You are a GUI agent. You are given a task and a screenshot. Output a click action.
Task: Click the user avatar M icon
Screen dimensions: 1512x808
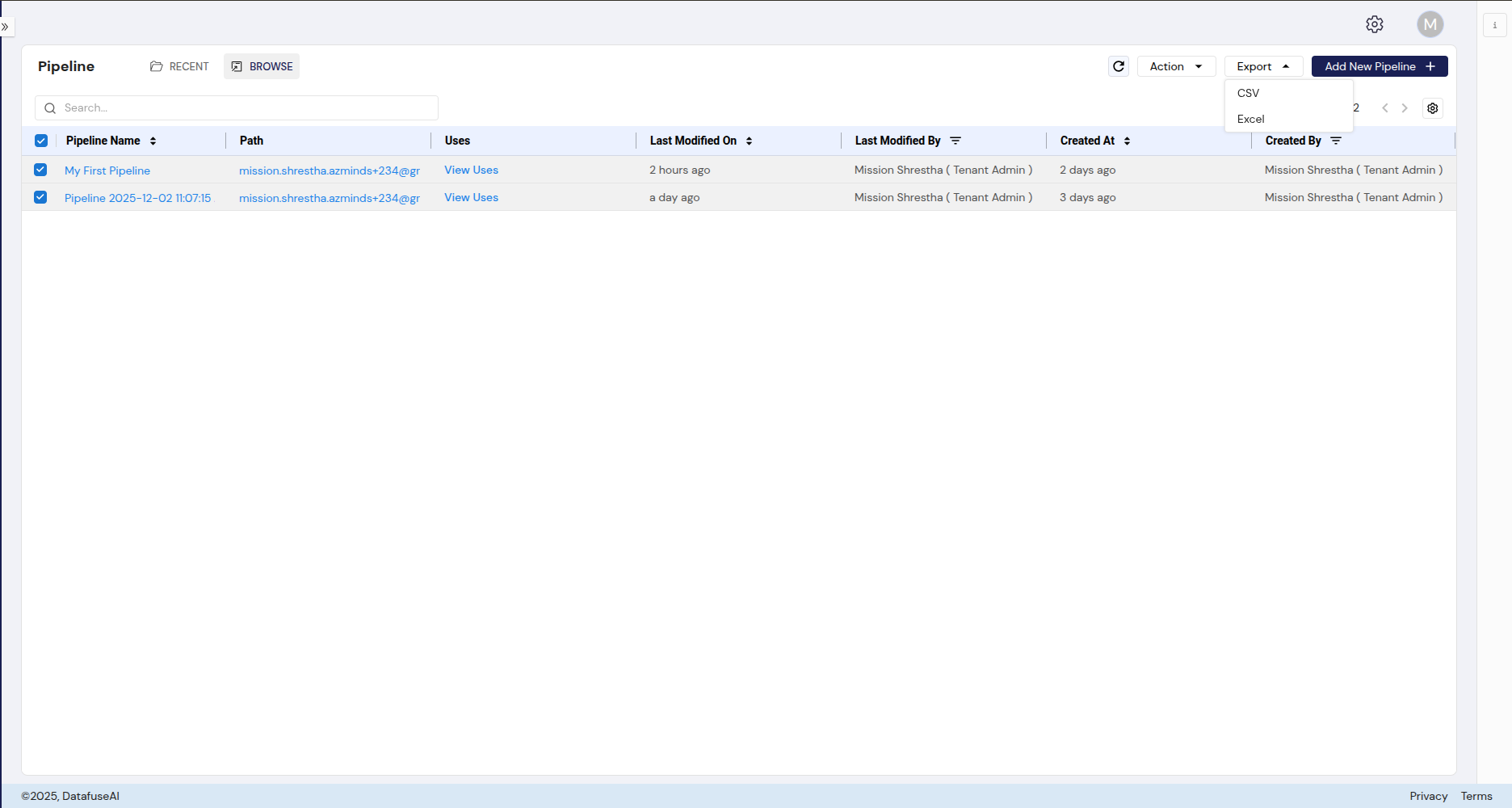tap(1430, 24)
